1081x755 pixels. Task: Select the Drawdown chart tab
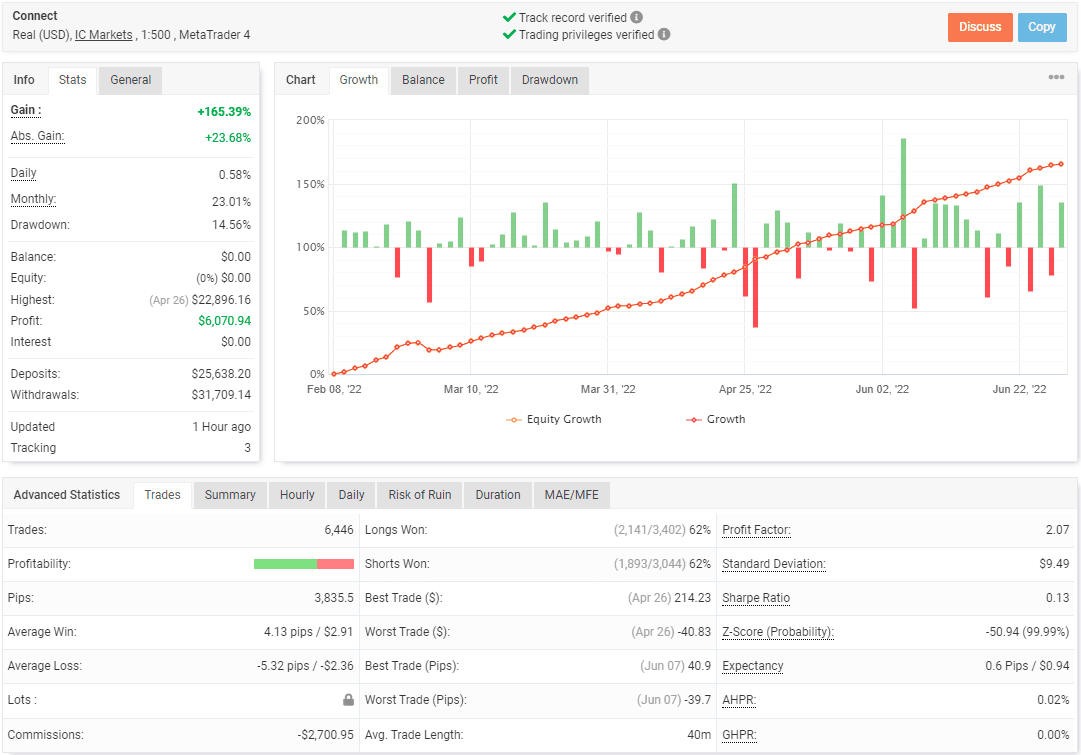click(549, 80)
